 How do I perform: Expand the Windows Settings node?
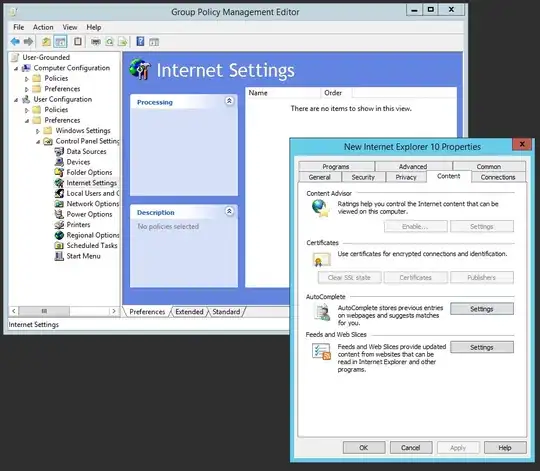pos(38,131)
